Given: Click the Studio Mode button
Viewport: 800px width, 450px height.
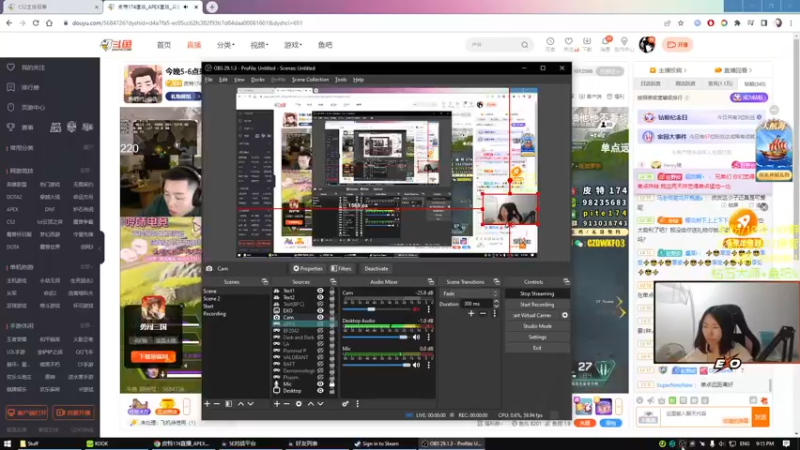Looking at the screenshot, I should 537,326.
